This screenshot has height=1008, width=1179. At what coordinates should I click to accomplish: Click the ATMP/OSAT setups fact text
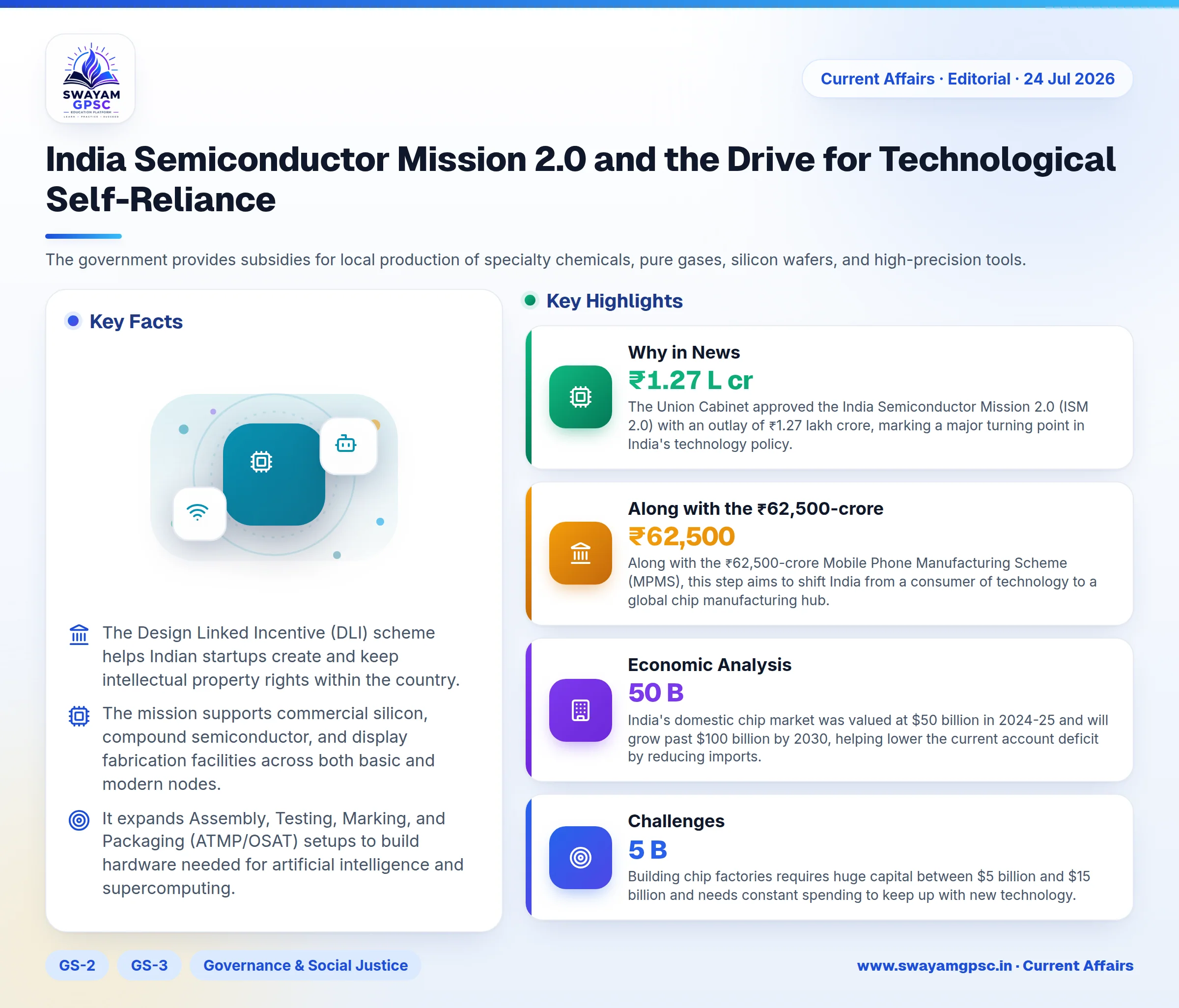coord(283,853)
